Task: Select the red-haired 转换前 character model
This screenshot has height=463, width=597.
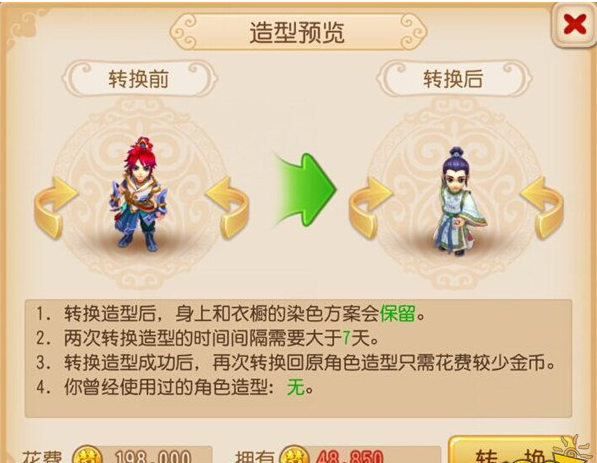Action: [140, 194]
